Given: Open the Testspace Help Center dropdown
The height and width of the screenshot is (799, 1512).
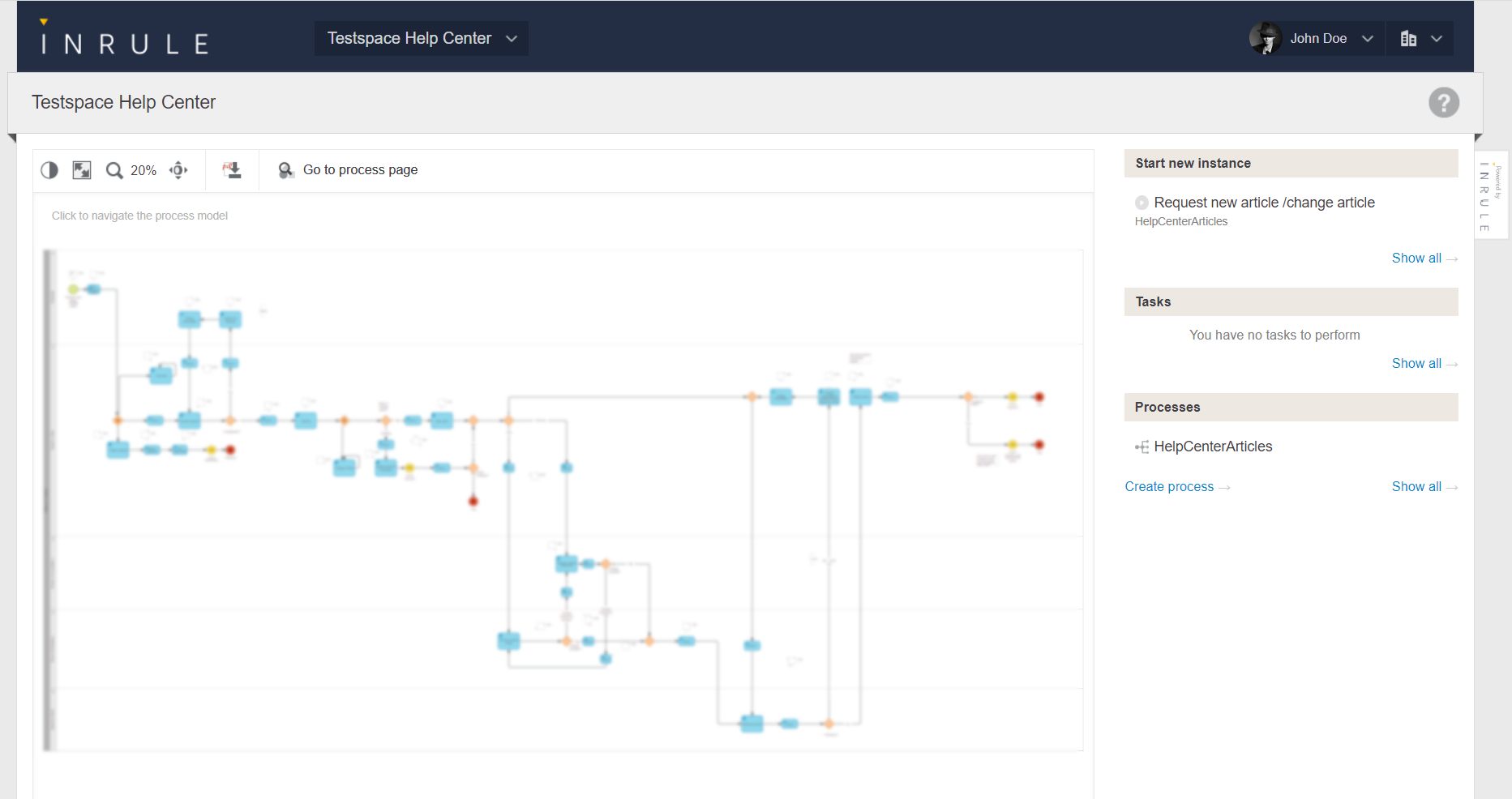Looking at the screenshot, I should click(x=422, y=39).
